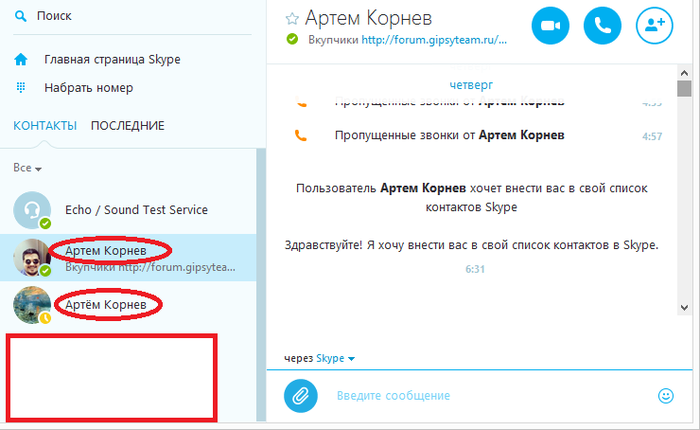Click the search magnifier icon
Viewport: 700px width, 430px height.
21,16
